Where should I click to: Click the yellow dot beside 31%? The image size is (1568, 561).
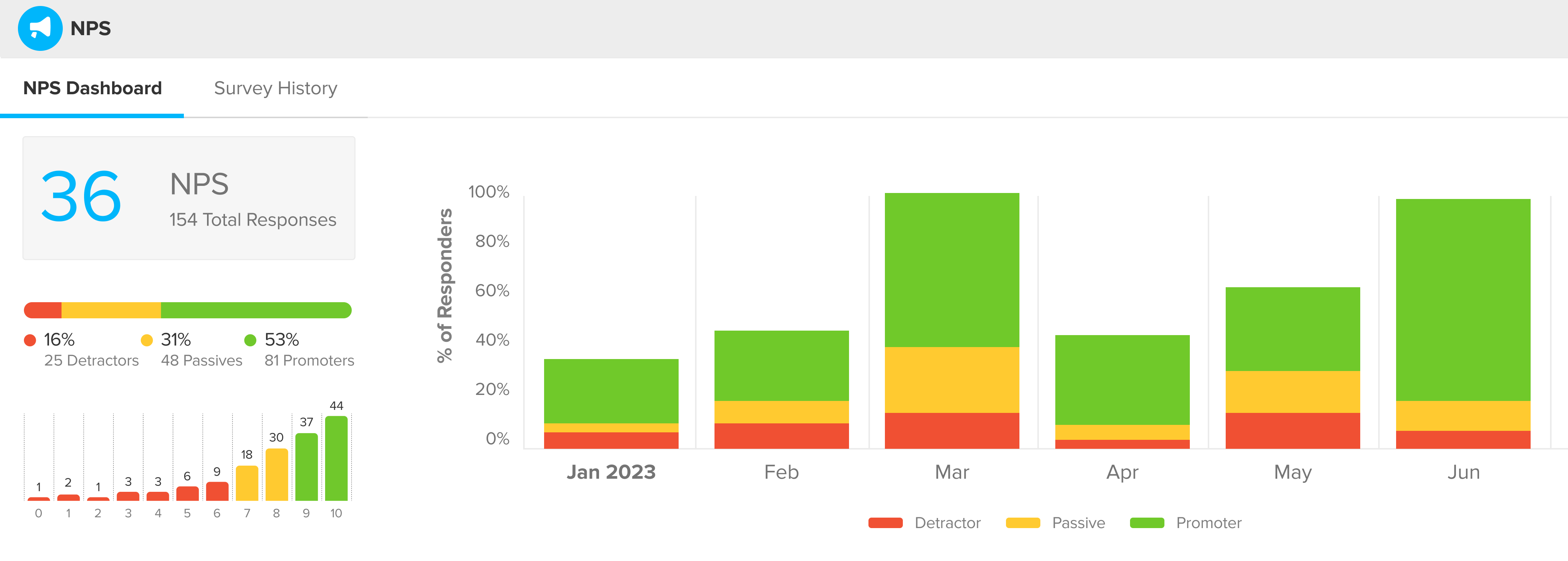click(147, 340)
